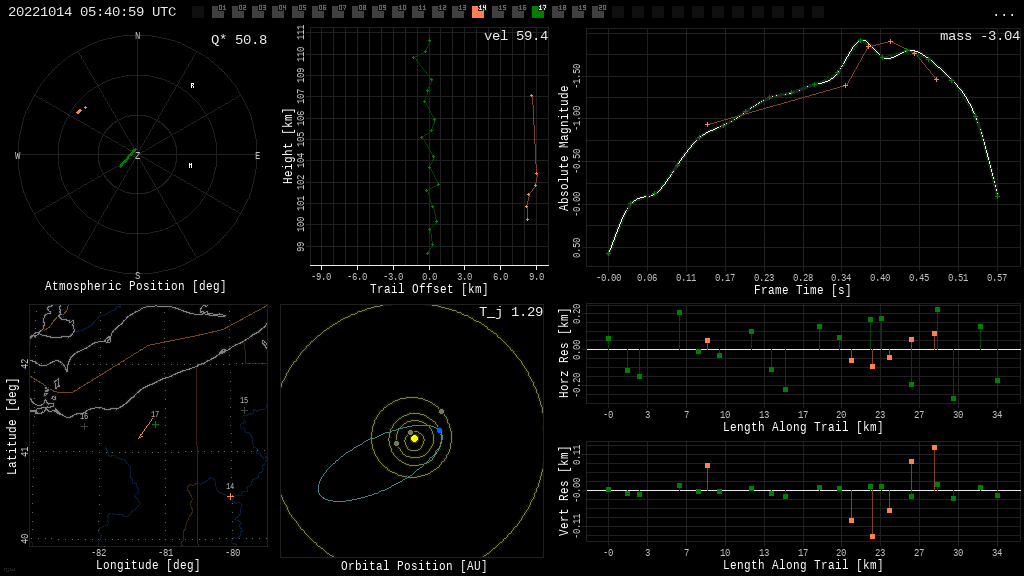
Task: Click the Q* 50.8 value
Action: point(239,40)
